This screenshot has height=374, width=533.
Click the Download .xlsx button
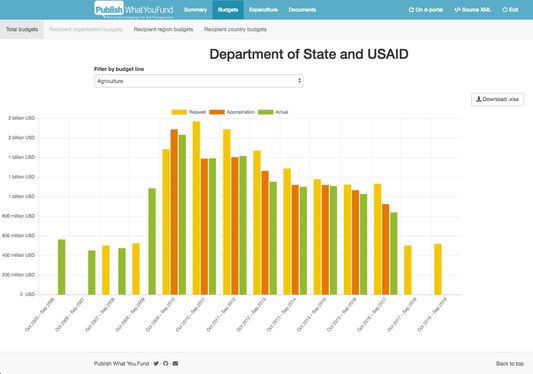(x=497, y=99)
